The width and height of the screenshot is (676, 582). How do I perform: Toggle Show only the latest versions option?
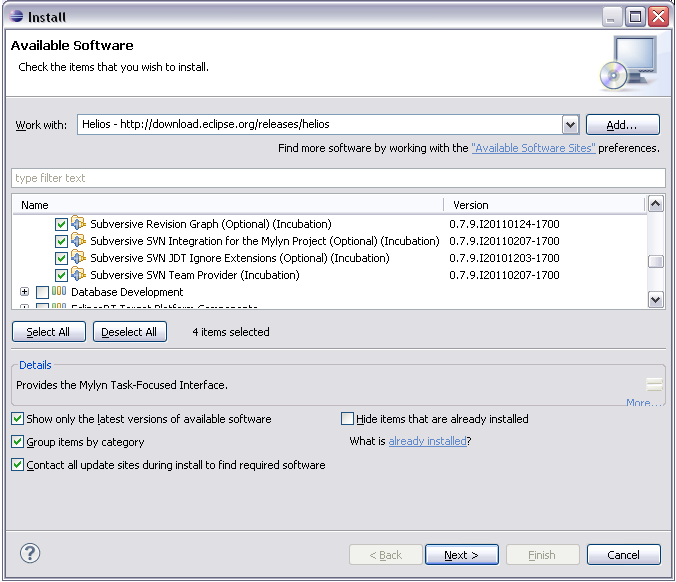[x=17, y=419]
